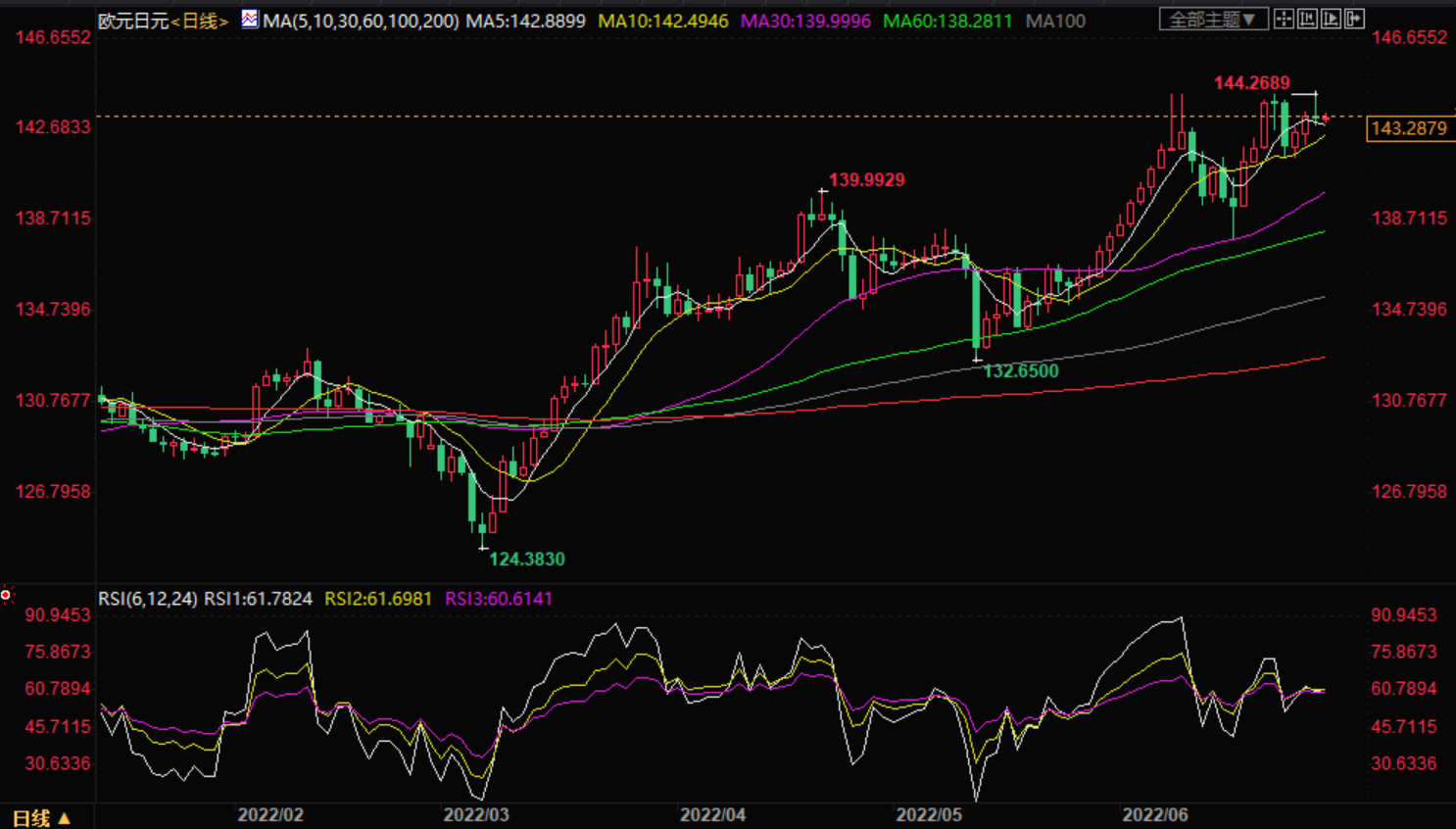Click the RSI left axis value 75.8673
The image size is (1456, 829).
(58, 652)
